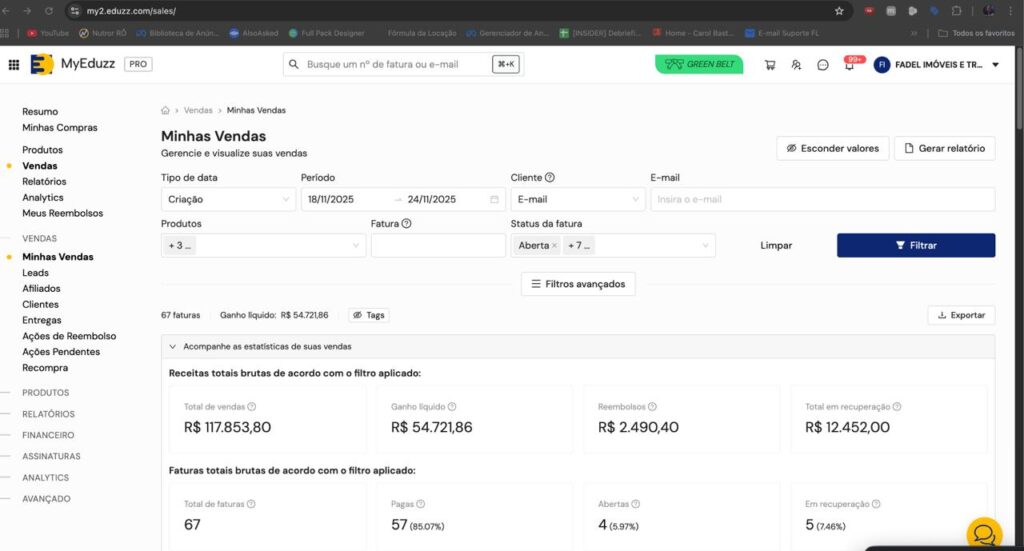Image resolution: width=1024 pixels, height=551 pixels.
Task: Click the help icon next to Fatura
Action: 406,224
